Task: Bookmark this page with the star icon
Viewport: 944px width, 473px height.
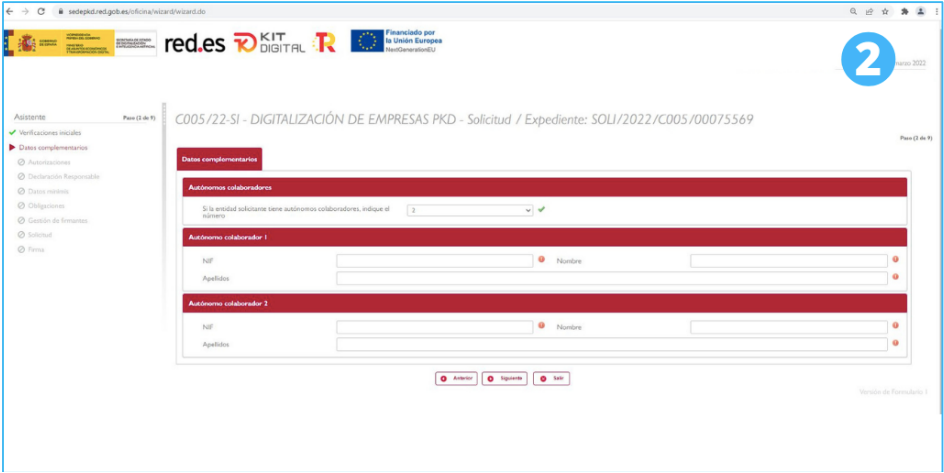Action: pyautogui.click(x=885, y=11)
